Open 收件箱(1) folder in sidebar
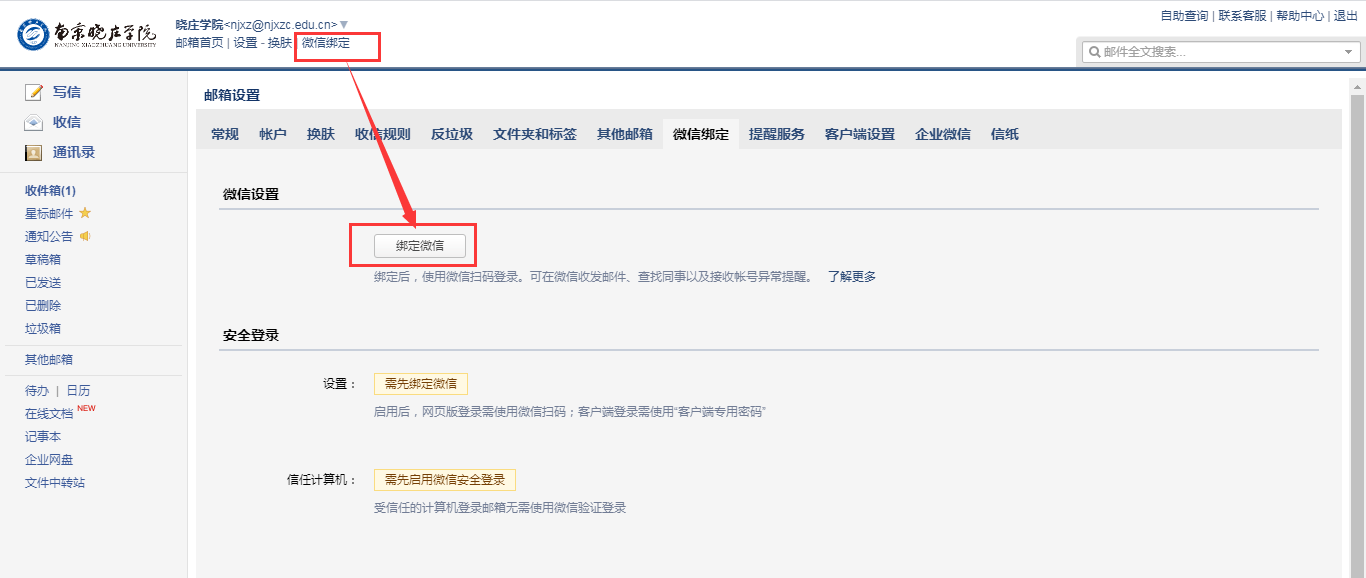This screenshot has height=578, width=1366. coord(50,190)
